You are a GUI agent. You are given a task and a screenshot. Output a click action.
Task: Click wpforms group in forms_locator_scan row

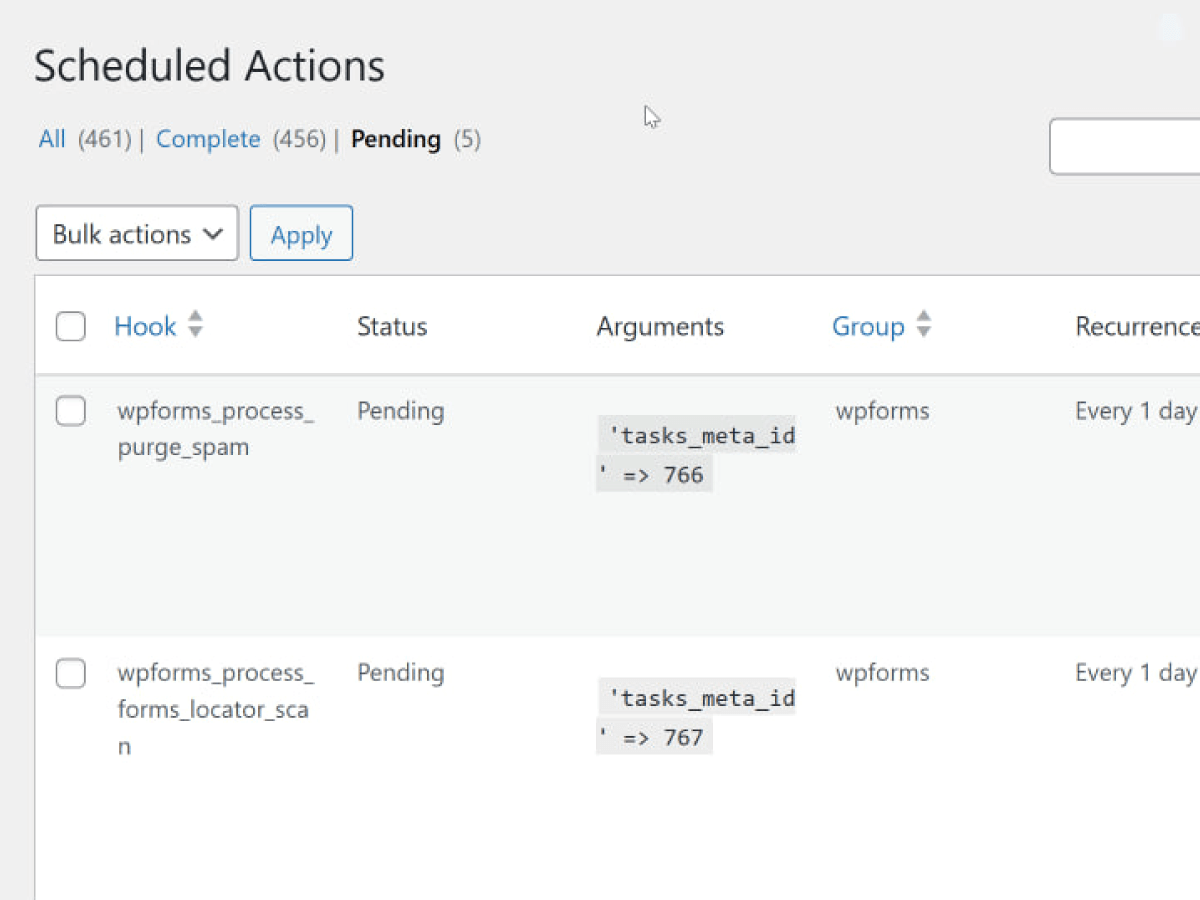coord(882,673)
